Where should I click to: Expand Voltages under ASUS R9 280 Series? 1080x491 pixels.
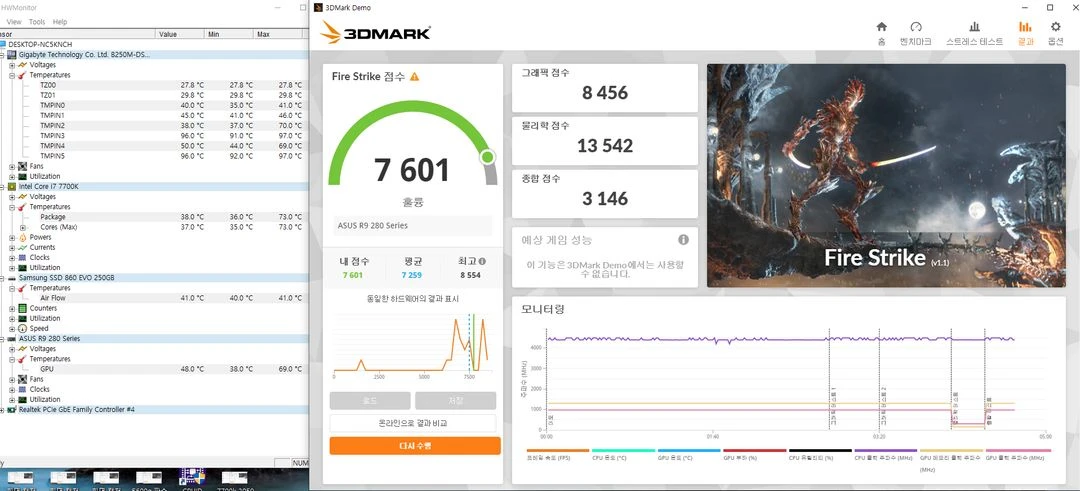(12, 349)
